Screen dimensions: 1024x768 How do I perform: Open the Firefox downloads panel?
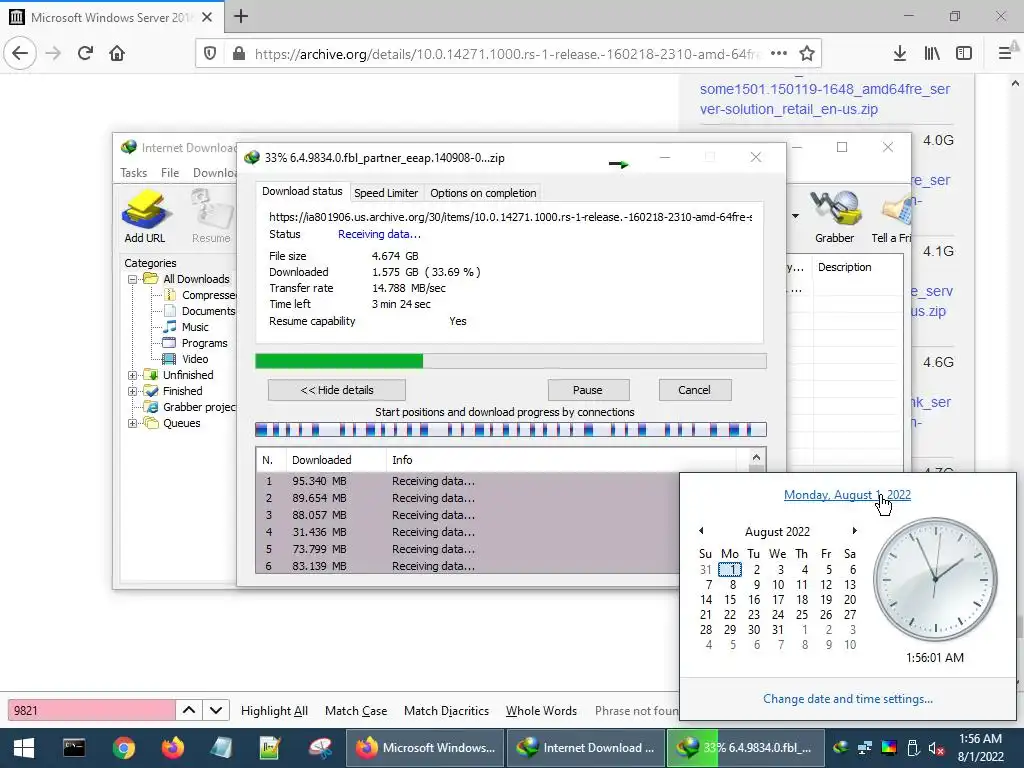click(899, 54)
